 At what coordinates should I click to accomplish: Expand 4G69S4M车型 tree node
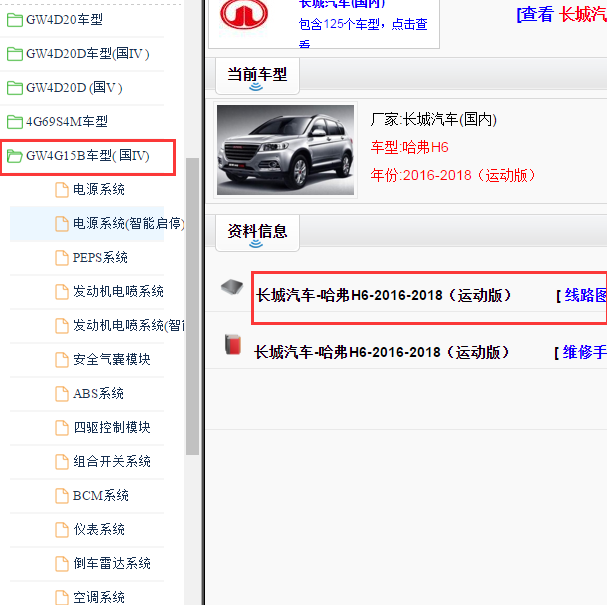click(x=67, y=122)
